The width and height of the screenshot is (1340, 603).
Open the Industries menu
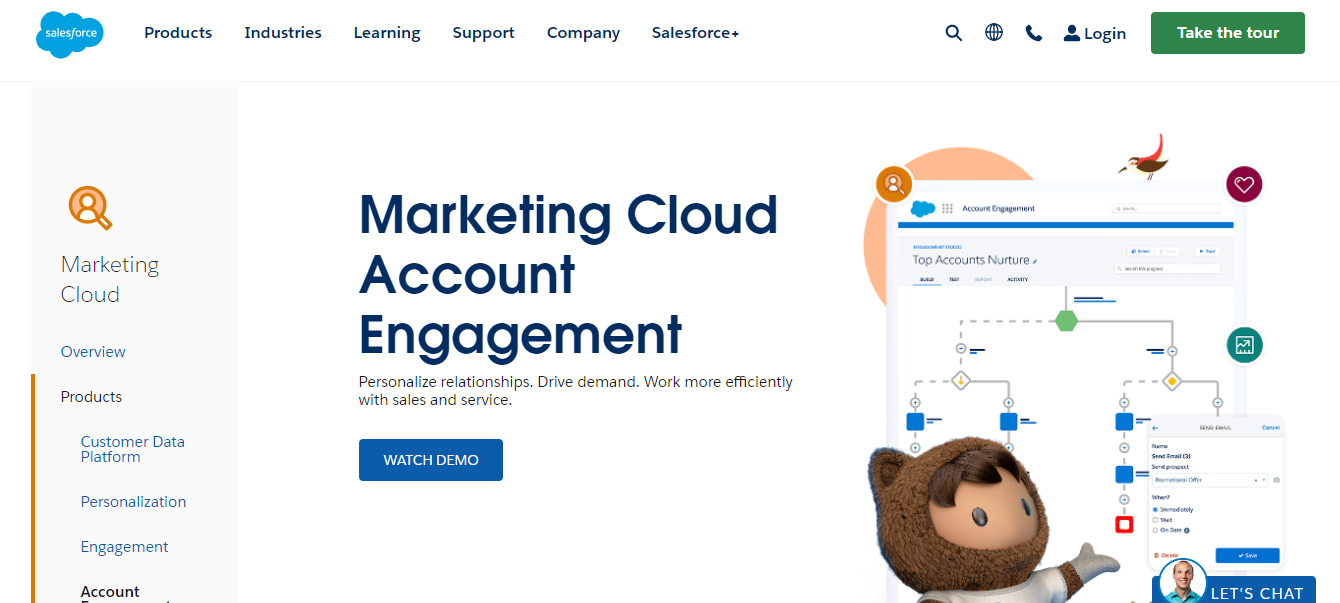[283, 33]
